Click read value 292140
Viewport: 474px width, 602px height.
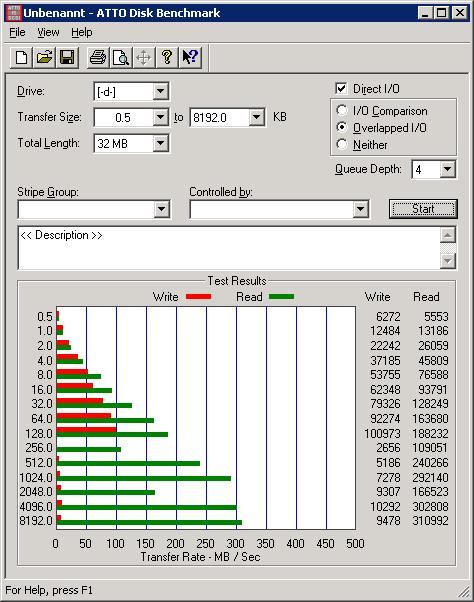(430, 478)
